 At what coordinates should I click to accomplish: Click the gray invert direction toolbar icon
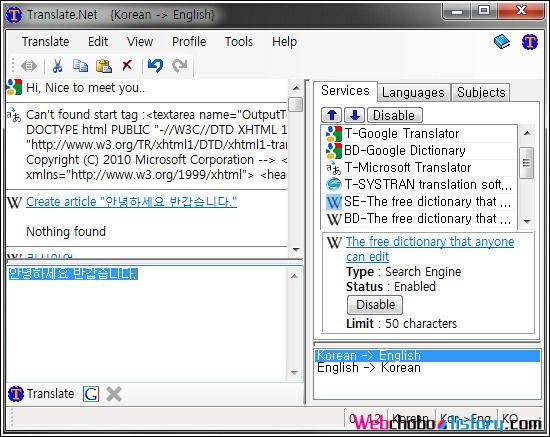click(x=28, y=66)
